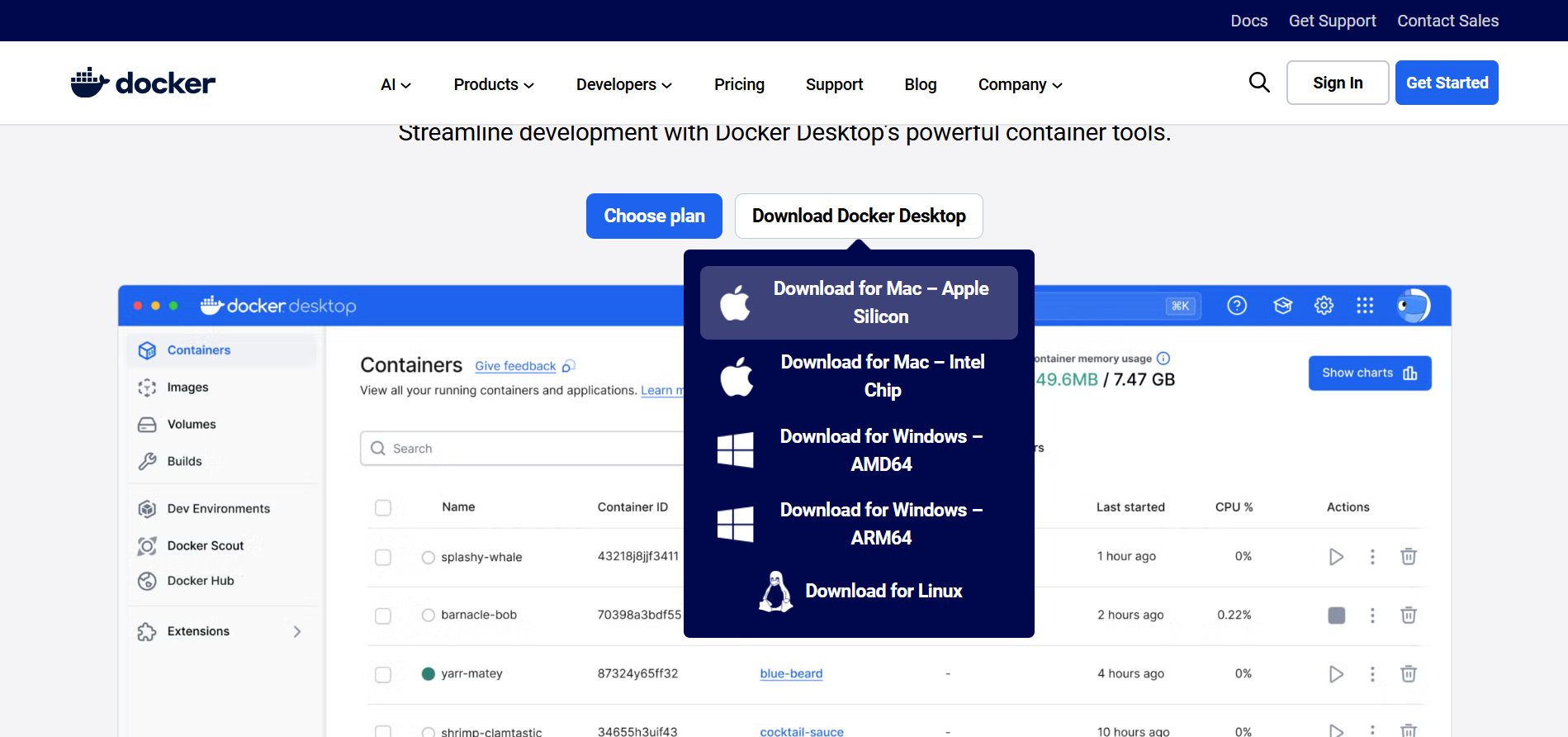Click the Container ID column header
Image resolution: width=1568 pixels, height=737 pixels.
(x=632, y=507)
